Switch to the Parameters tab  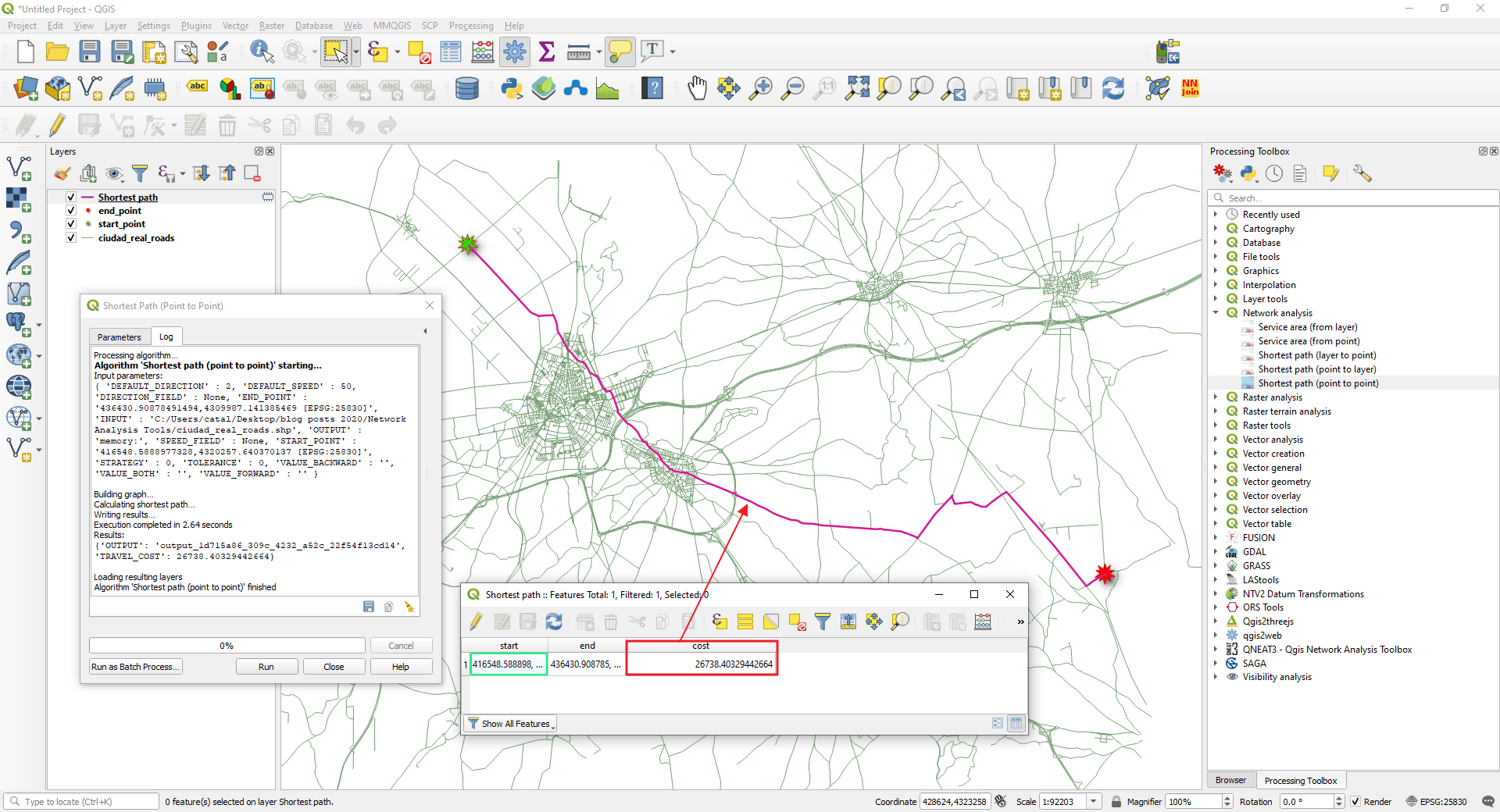[x=120, y=337]
